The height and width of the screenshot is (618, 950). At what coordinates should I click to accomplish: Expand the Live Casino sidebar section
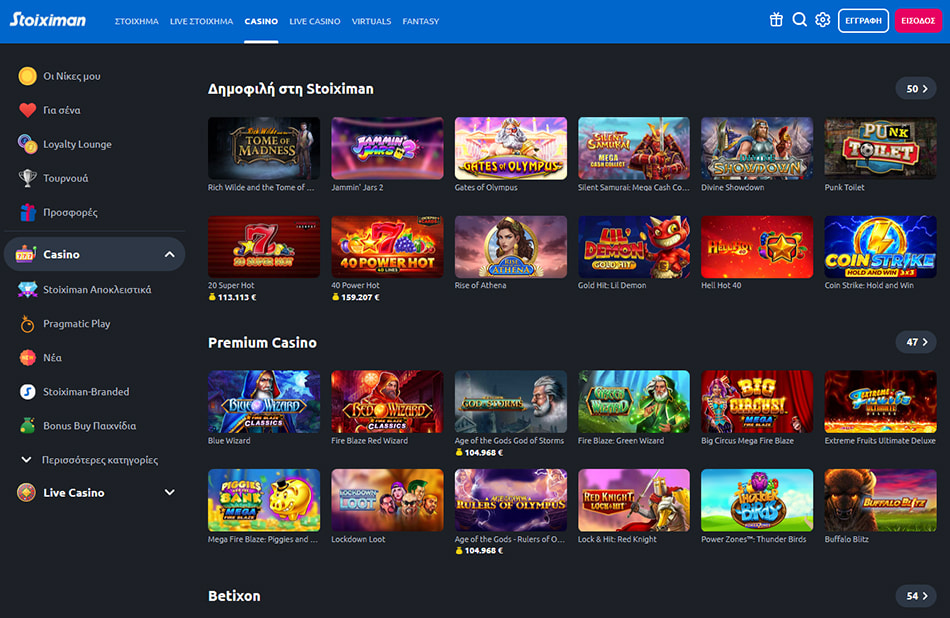tap(170, 493)
